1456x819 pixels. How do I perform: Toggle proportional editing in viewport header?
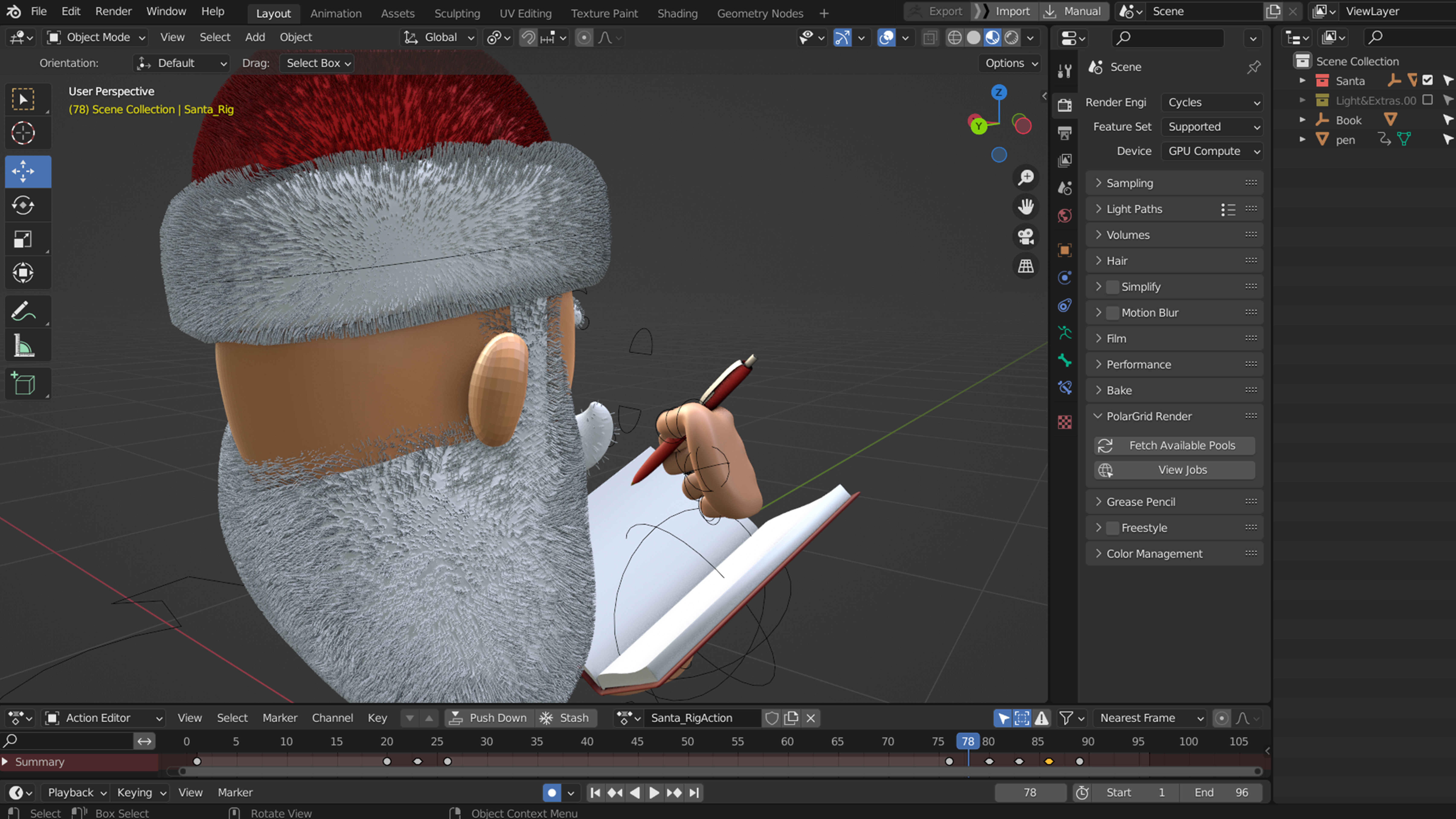click(x=584, y=38)
